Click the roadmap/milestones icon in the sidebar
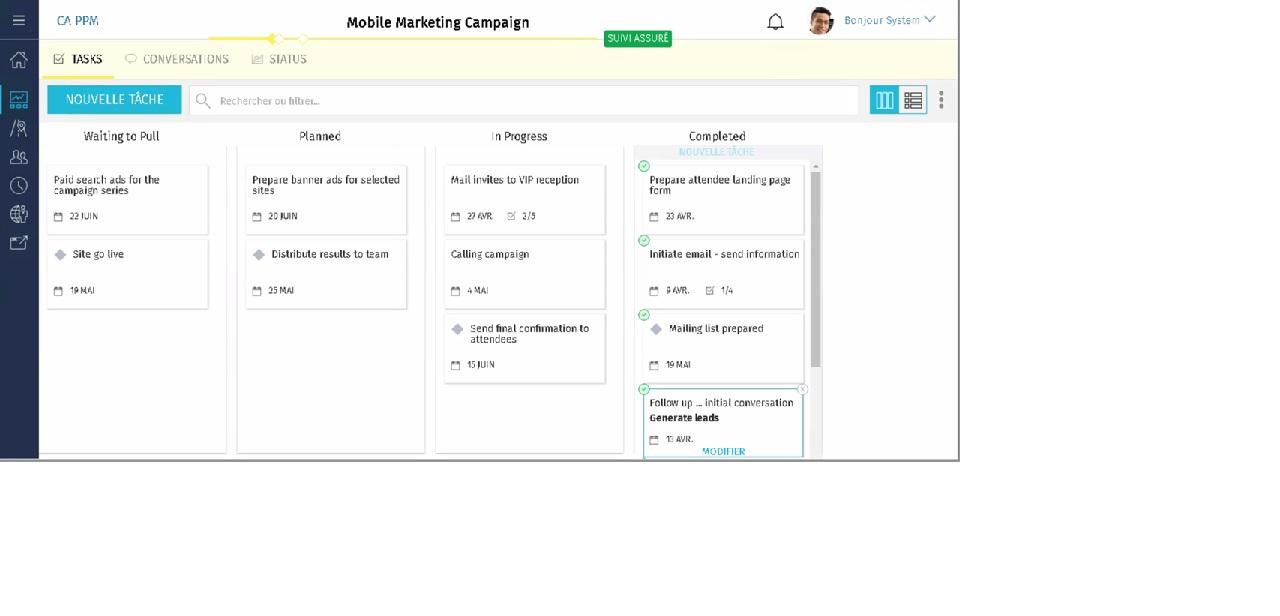Image resolution: width=1280 pixels, height=616 pixels. pos(18,128)
